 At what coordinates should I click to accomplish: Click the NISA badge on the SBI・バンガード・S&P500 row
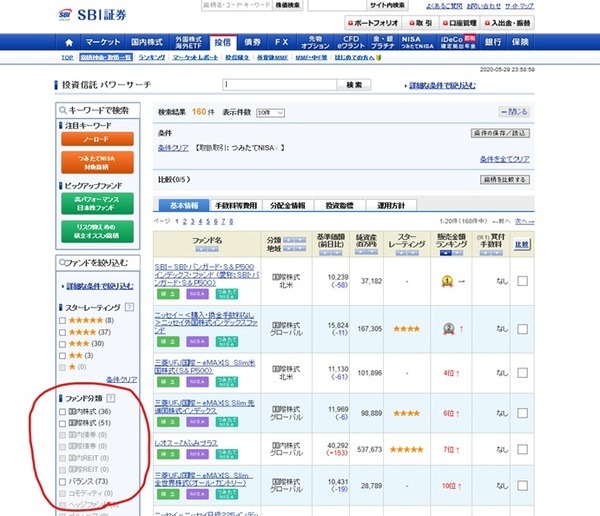pyautogui.click(x=197, y=294)
